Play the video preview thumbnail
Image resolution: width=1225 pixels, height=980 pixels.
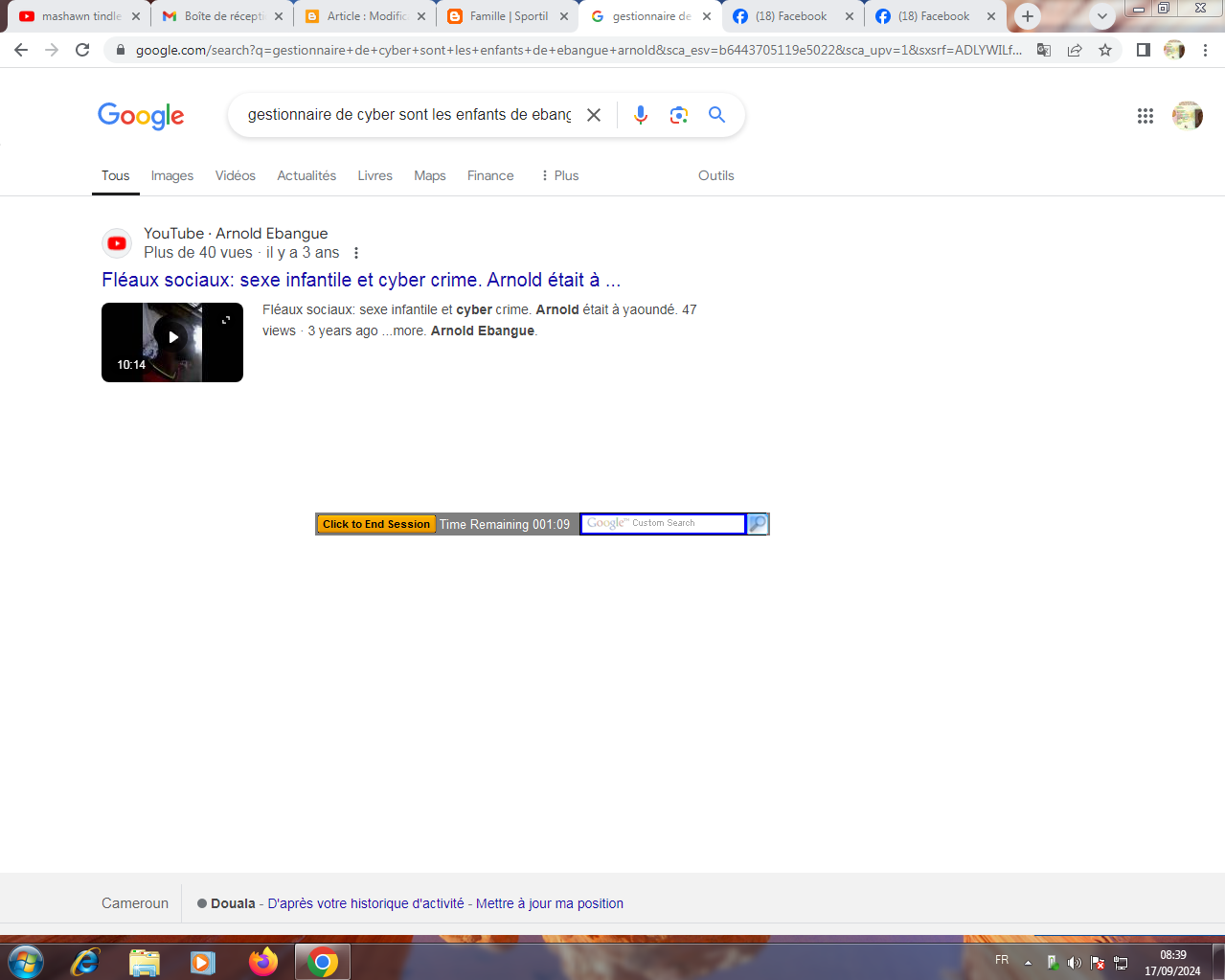(x=172, y=342)
